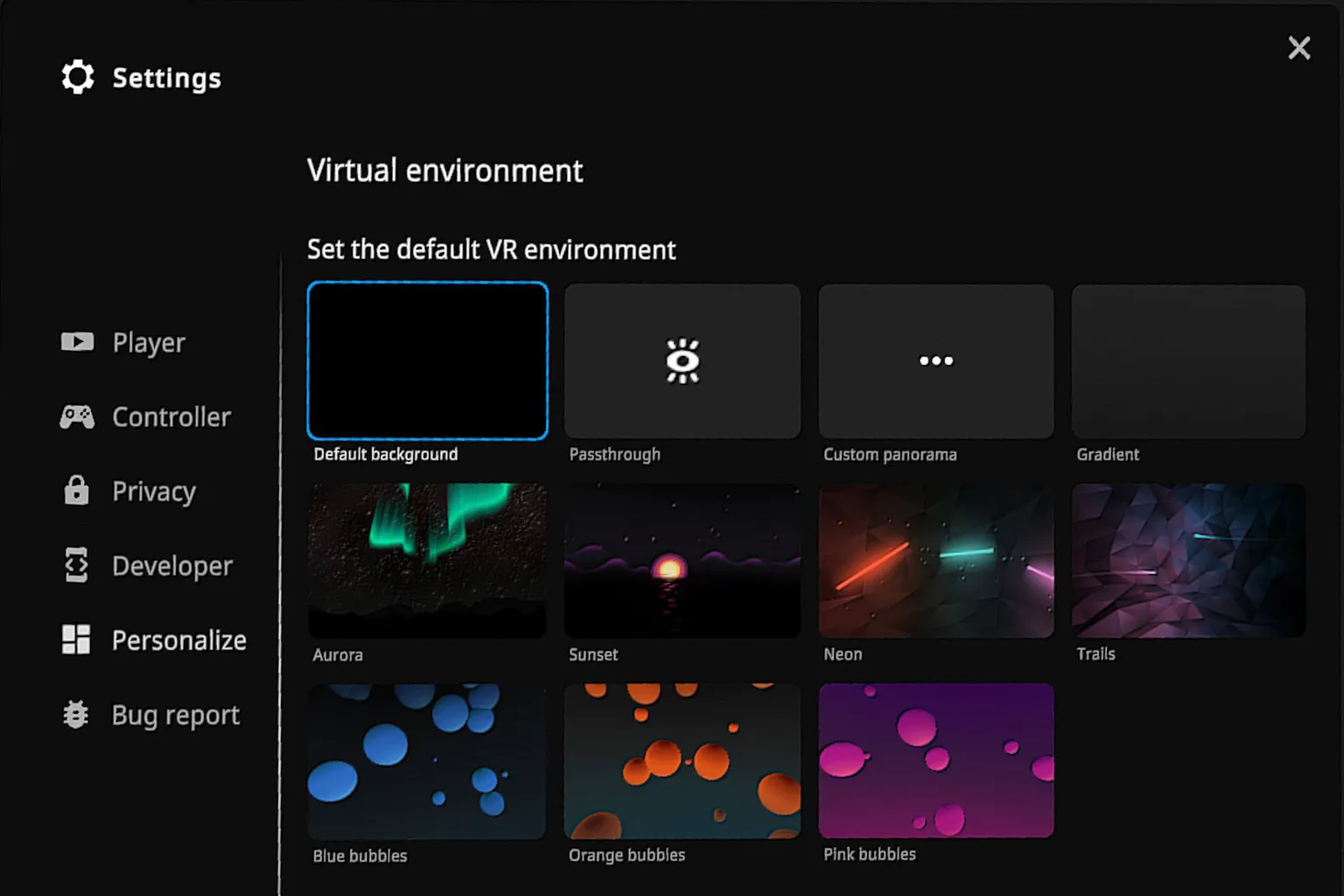Click the Player video icon in sidebar
This screenshot has width=1344, height=896.
(x=77, y=341)
